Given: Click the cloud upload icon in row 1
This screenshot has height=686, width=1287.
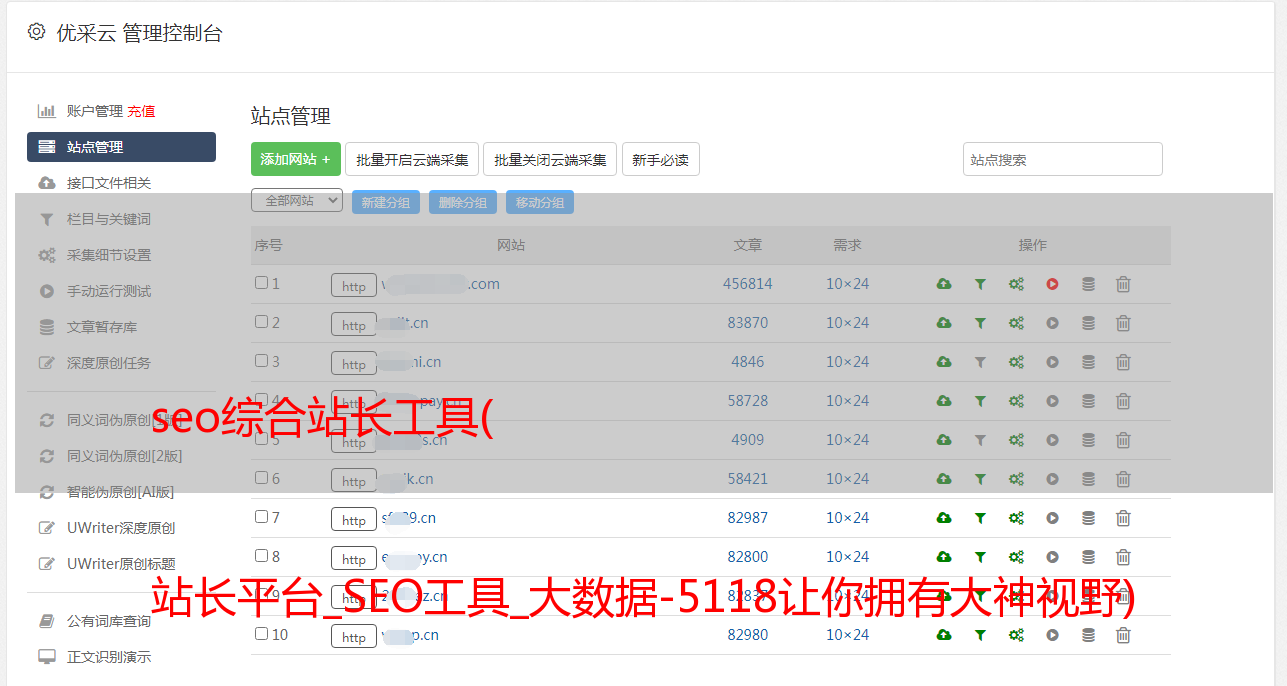Looking at the screenshot, I should click(944, 284).
